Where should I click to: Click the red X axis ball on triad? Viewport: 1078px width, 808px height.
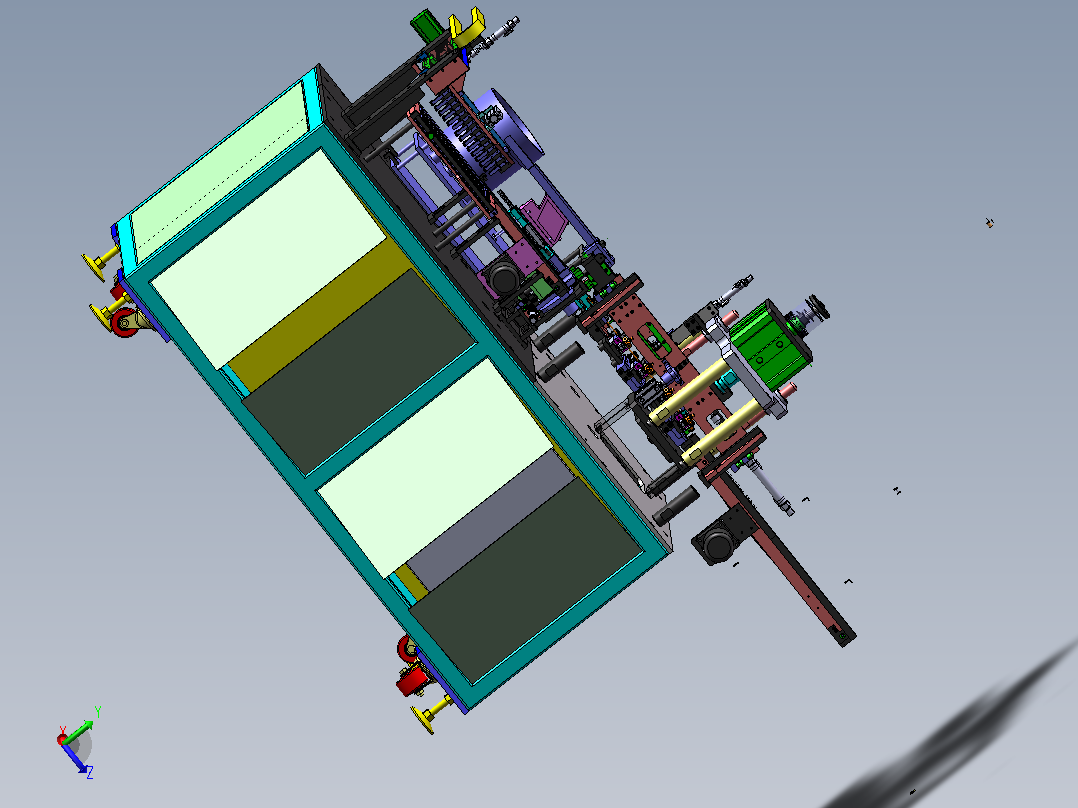click(x=62, y=740)
